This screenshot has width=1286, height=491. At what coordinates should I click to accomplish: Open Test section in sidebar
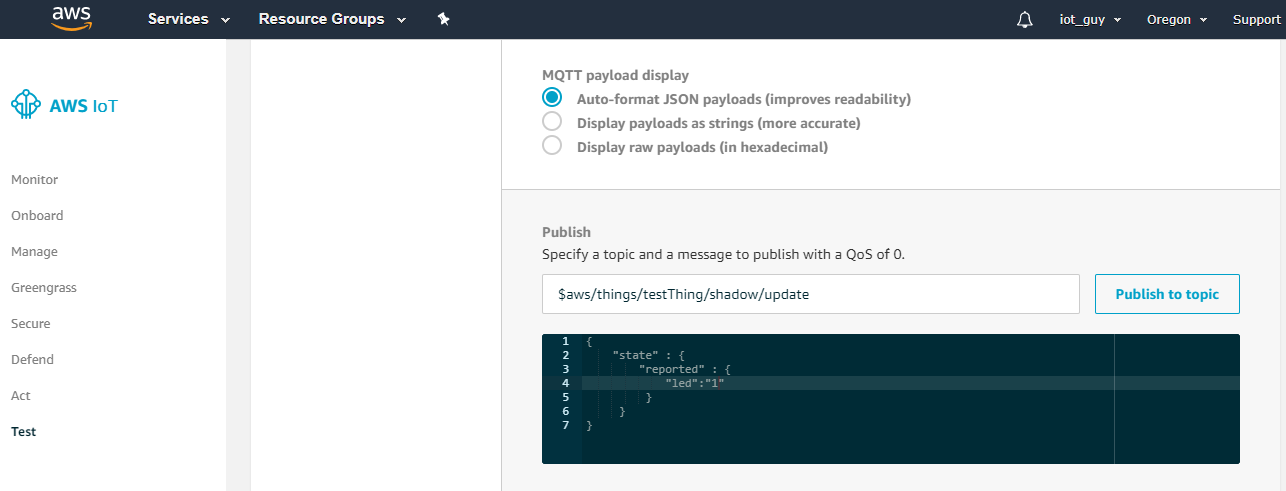[23, 432]
